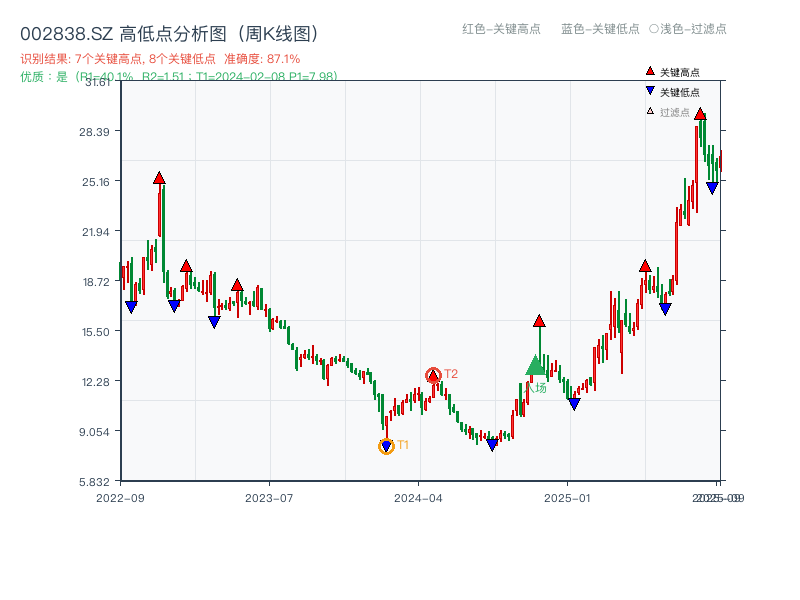The image size is (800, 600).
Task: Select the circled red T2 marker
Action: [433, 376]
